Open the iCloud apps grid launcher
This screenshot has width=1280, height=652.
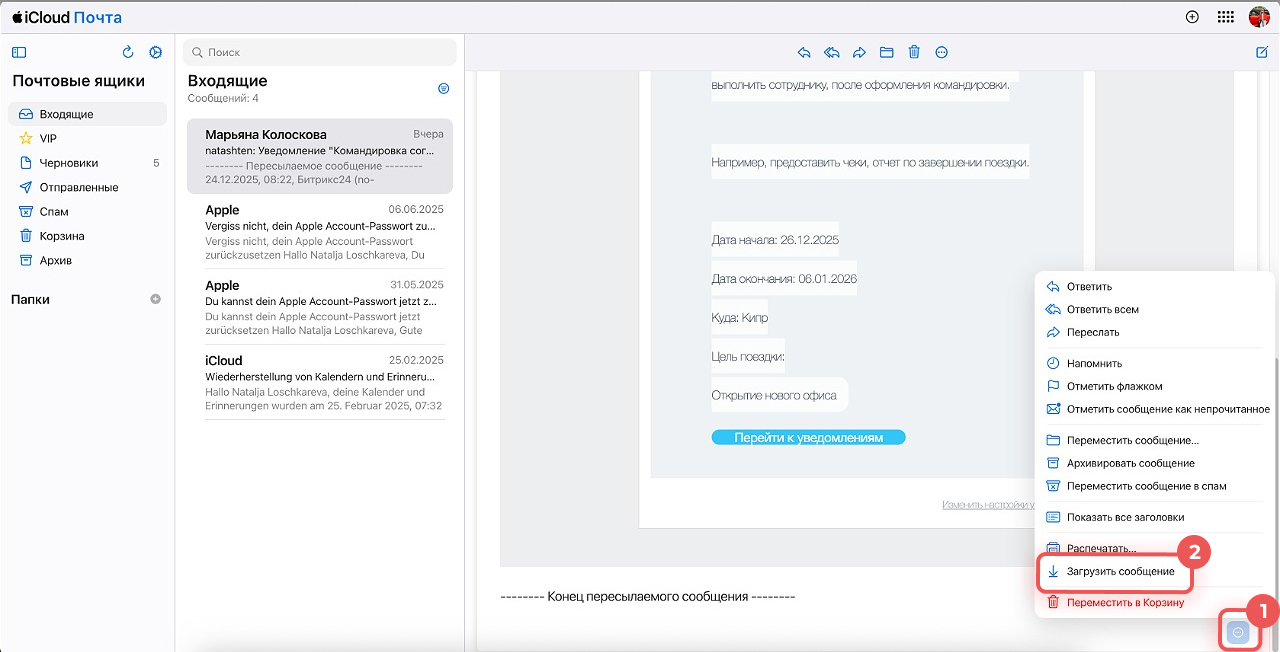click(x=1225, y=17)
